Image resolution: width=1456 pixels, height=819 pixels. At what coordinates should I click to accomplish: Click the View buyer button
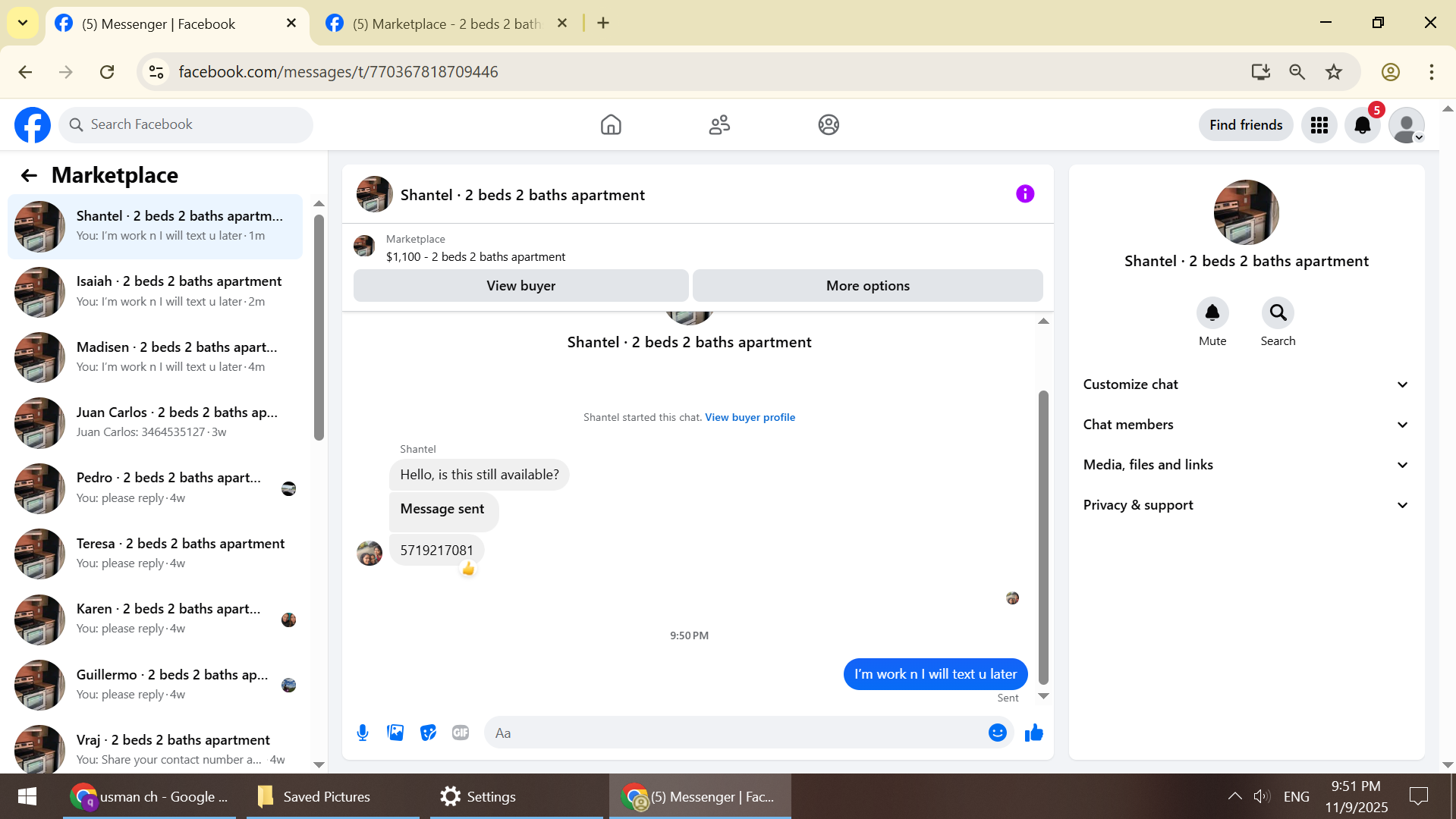(x=521, y=286)
